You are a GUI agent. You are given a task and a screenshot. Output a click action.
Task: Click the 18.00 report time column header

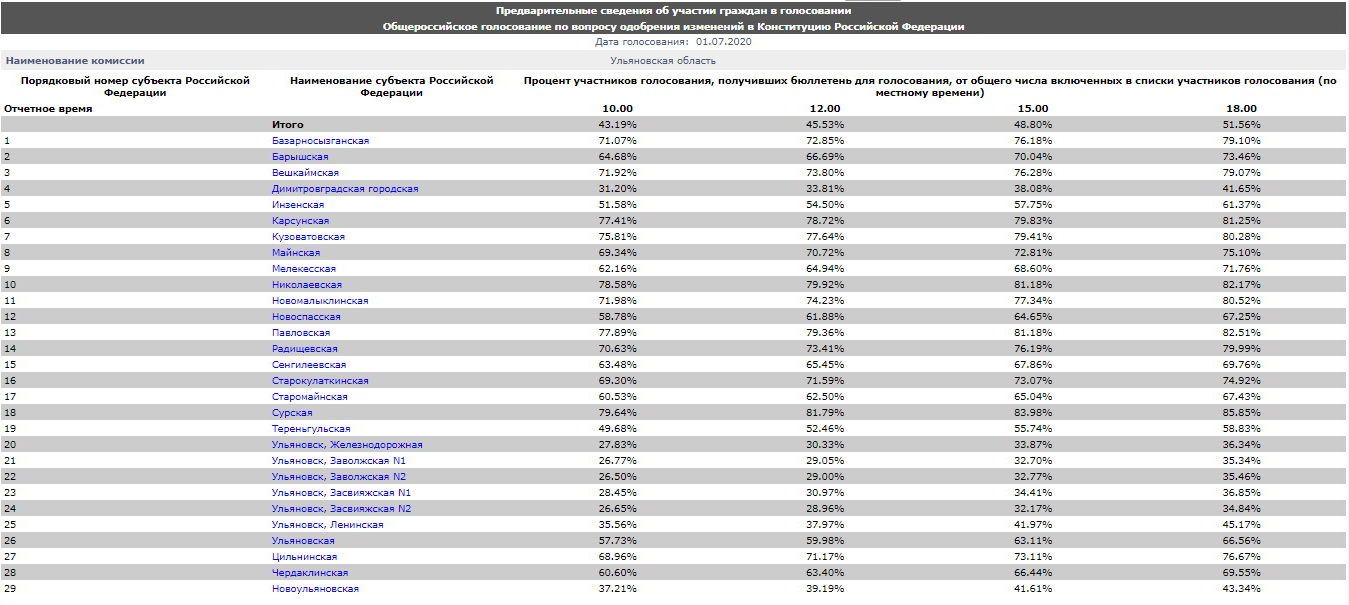pyautogui.click(x=1241, y=108)
